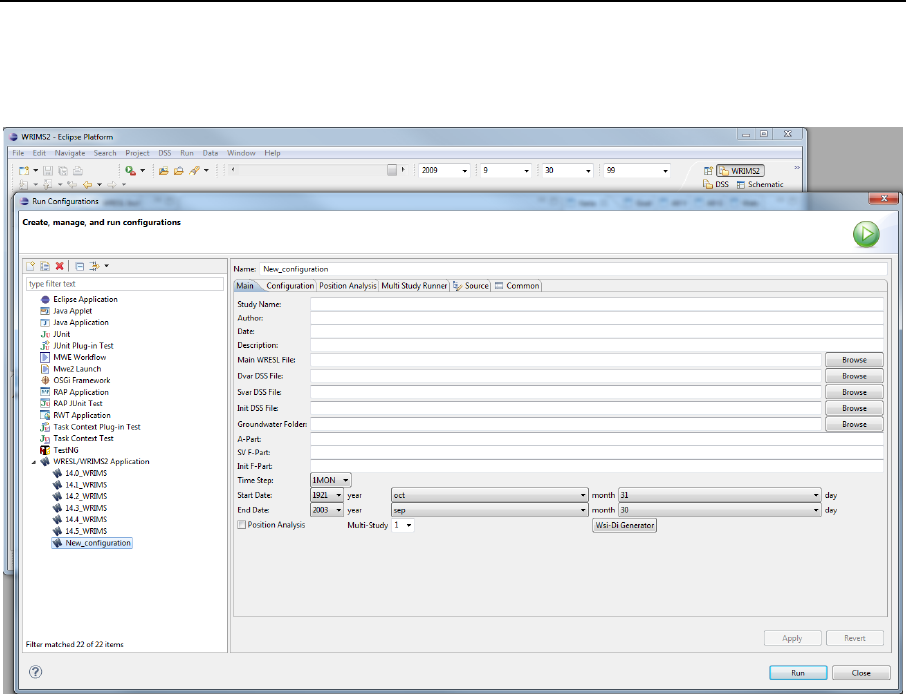Collapse the WRESL/WRIMS2 Application tree node
The height and width of the screenshot is (694, 906).
[32, 462]
